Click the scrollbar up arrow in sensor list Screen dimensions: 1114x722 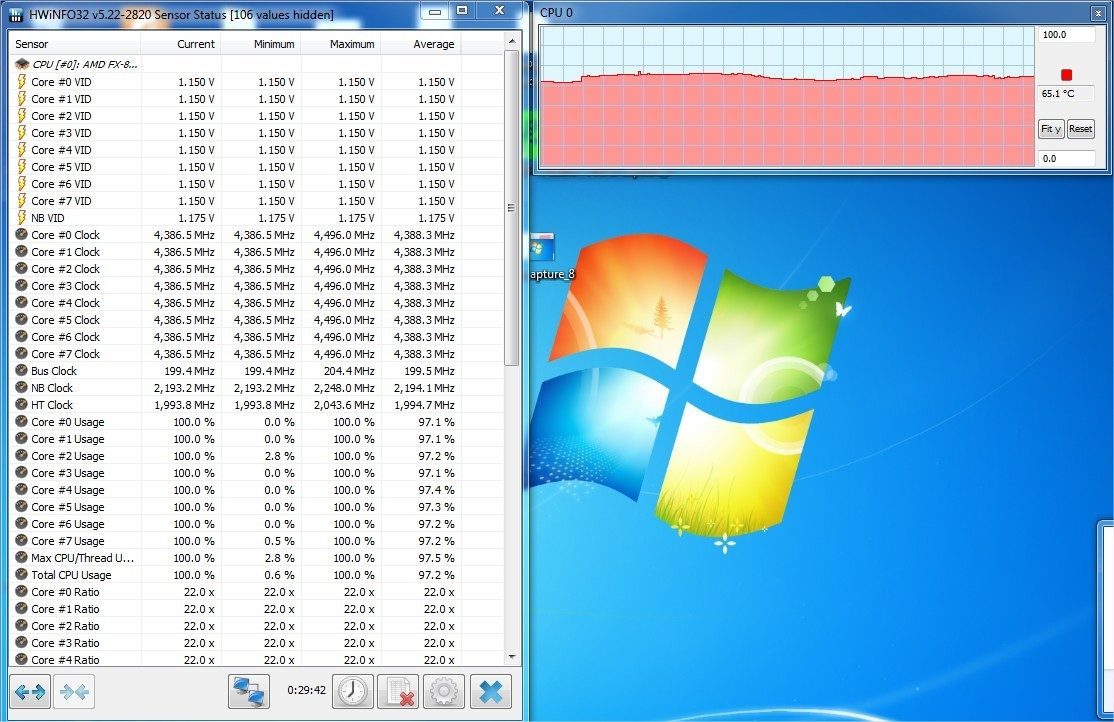click(511, 42)
